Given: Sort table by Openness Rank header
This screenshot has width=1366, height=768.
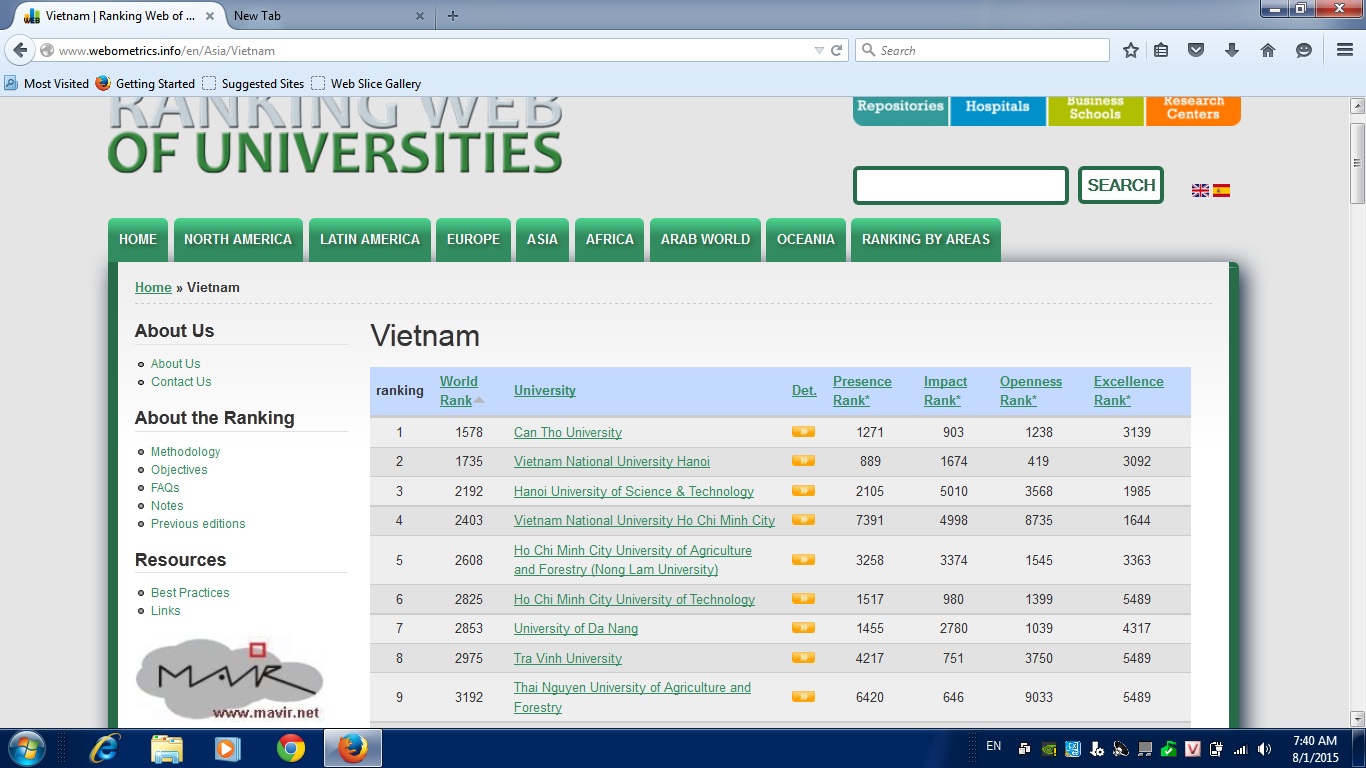Looking at the screenshot, I should click(1031, 391).
